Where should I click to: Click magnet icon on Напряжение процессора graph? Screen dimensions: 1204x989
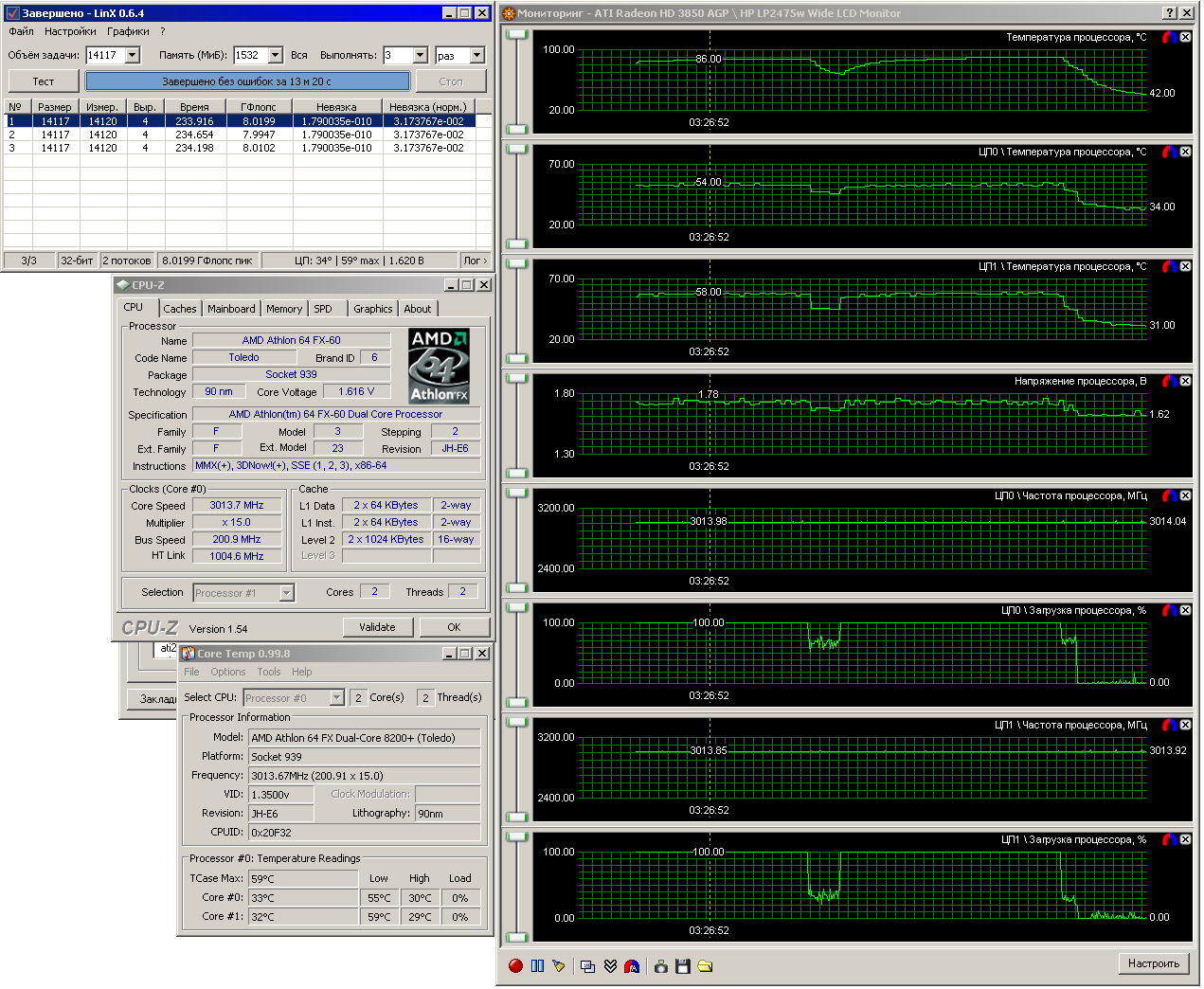[1170, 381]
